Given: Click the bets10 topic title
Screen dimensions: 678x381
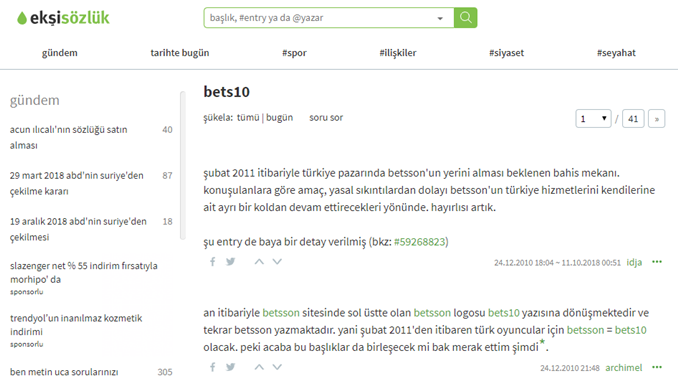Looking at the screenshot, I should click(x=227, y=92).
